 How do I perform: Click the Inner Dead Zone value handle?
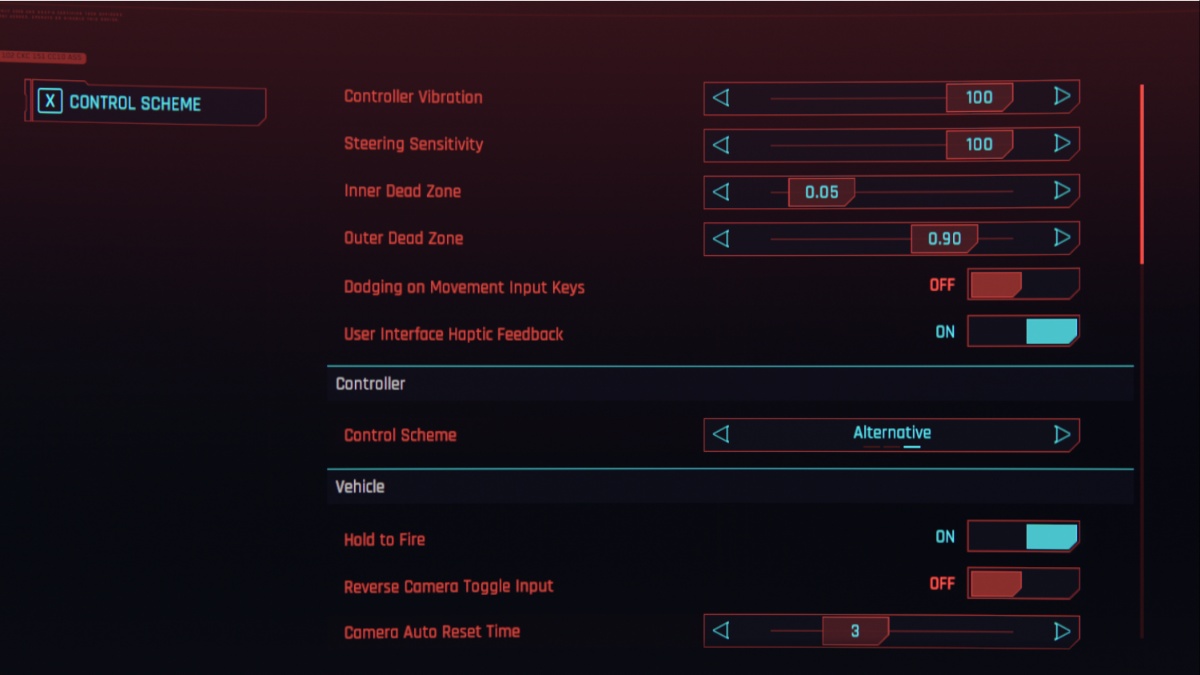pyautogui.click(x=822, y=191)
